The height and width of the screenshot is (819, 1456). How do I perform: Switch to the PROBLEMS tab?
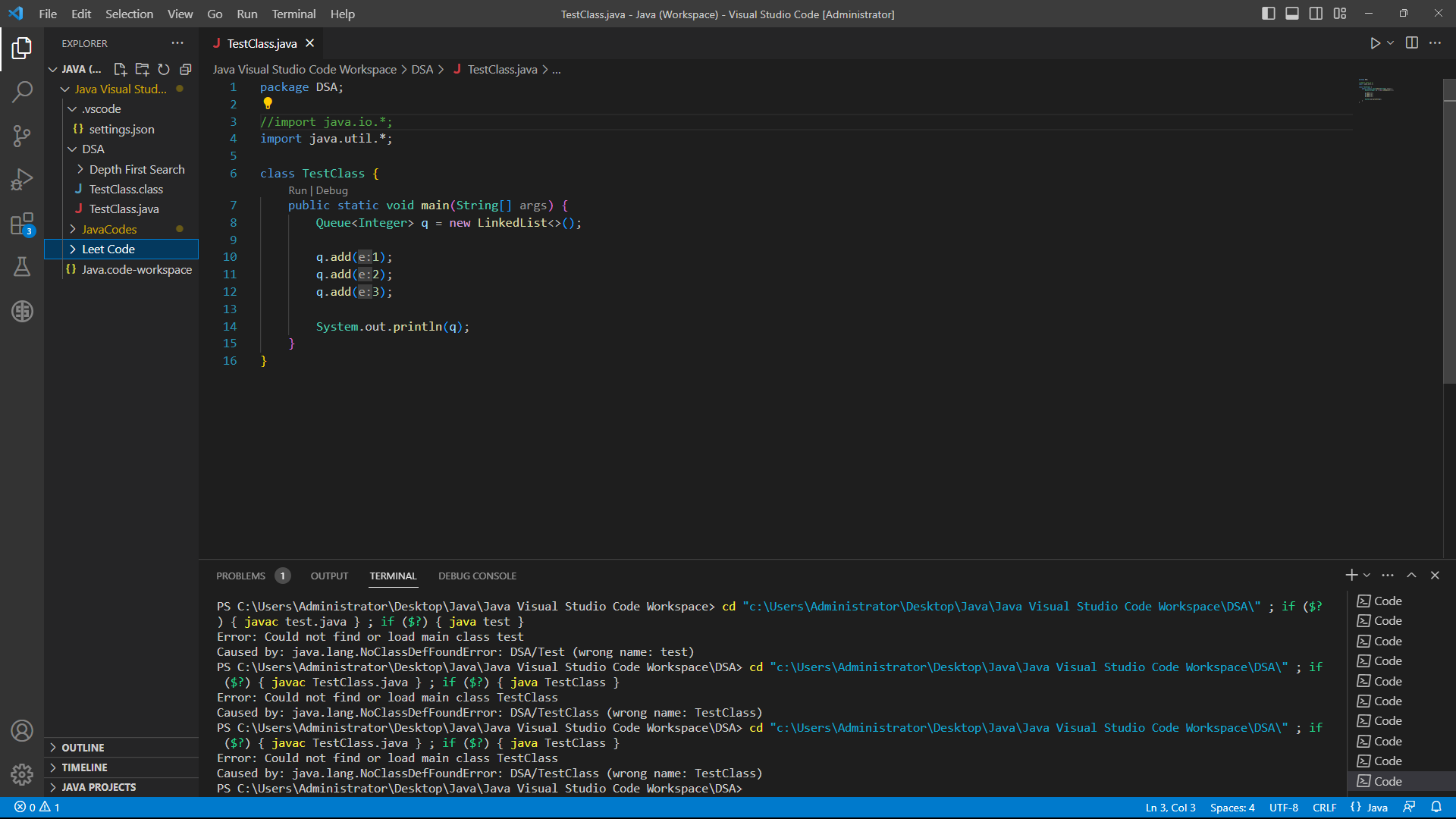click(x=240, y=576)
